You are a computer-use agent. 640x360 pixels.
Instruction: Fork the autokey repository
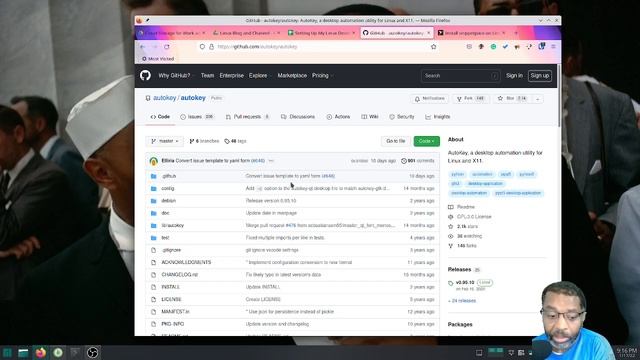tap(471, 99)
